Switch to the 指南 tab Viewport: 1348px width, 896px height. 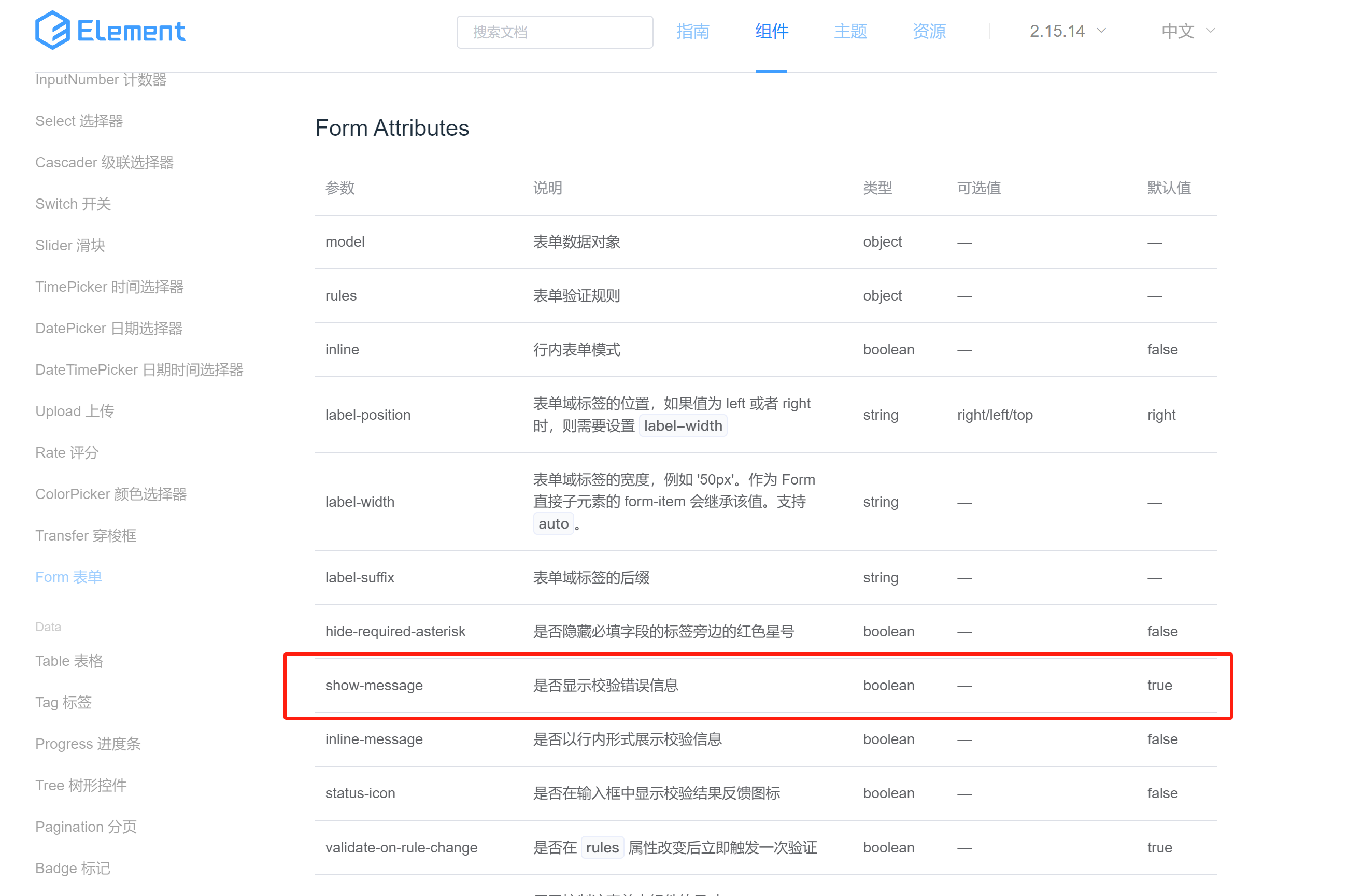692,32
